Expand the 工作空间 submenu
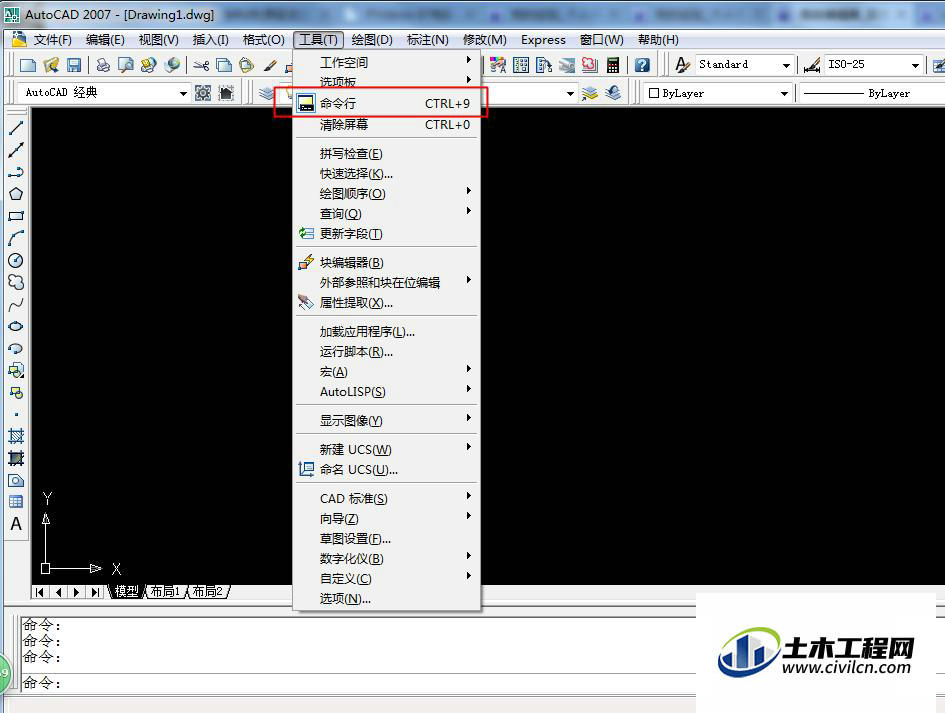This screenshot has height=713, width=945. pos(386,62)
